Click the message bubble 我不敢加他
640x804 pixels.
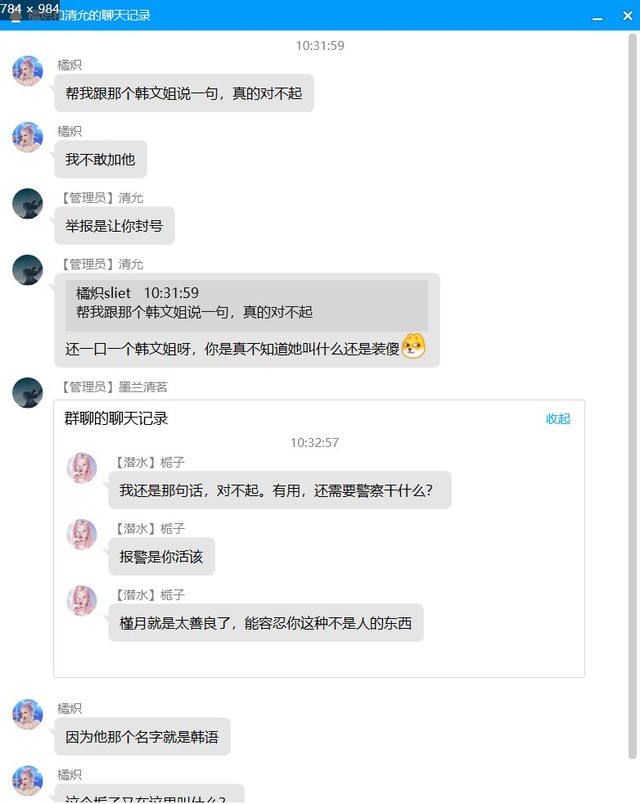click(101, 159)
